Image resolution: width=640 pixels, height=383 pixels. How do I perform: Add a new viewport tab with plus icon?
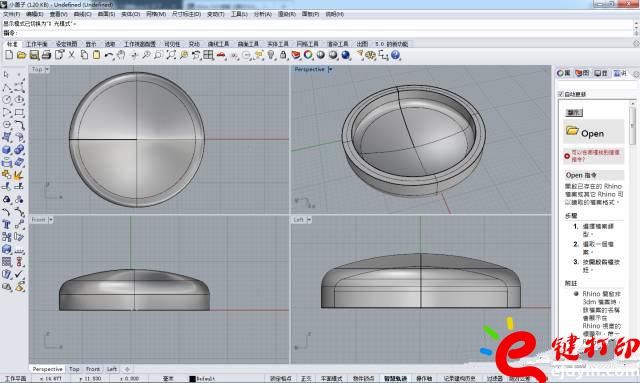[127, 369]
